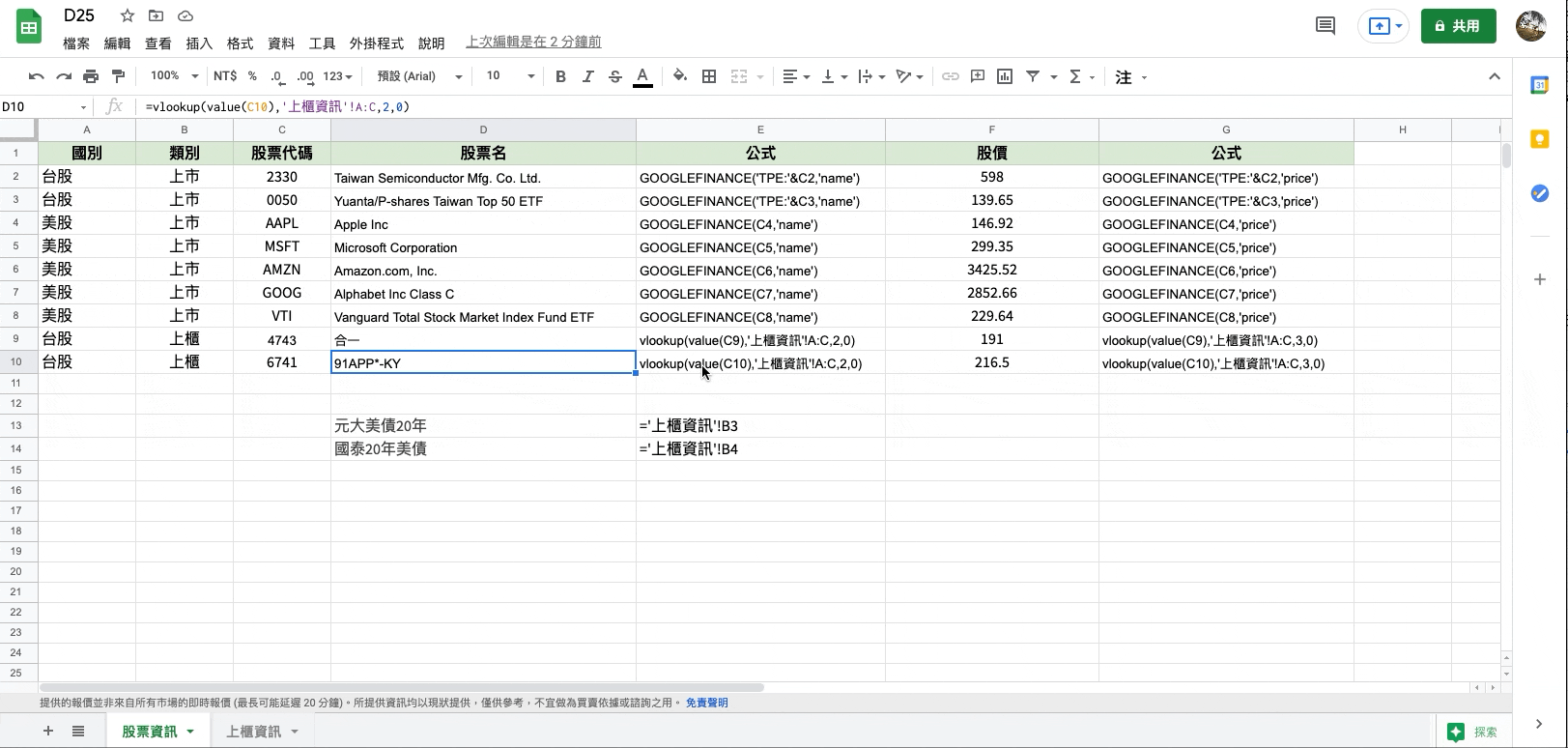Open the 資料 menu
This screenshot has height=748, width=1568.
click(281, 43)
